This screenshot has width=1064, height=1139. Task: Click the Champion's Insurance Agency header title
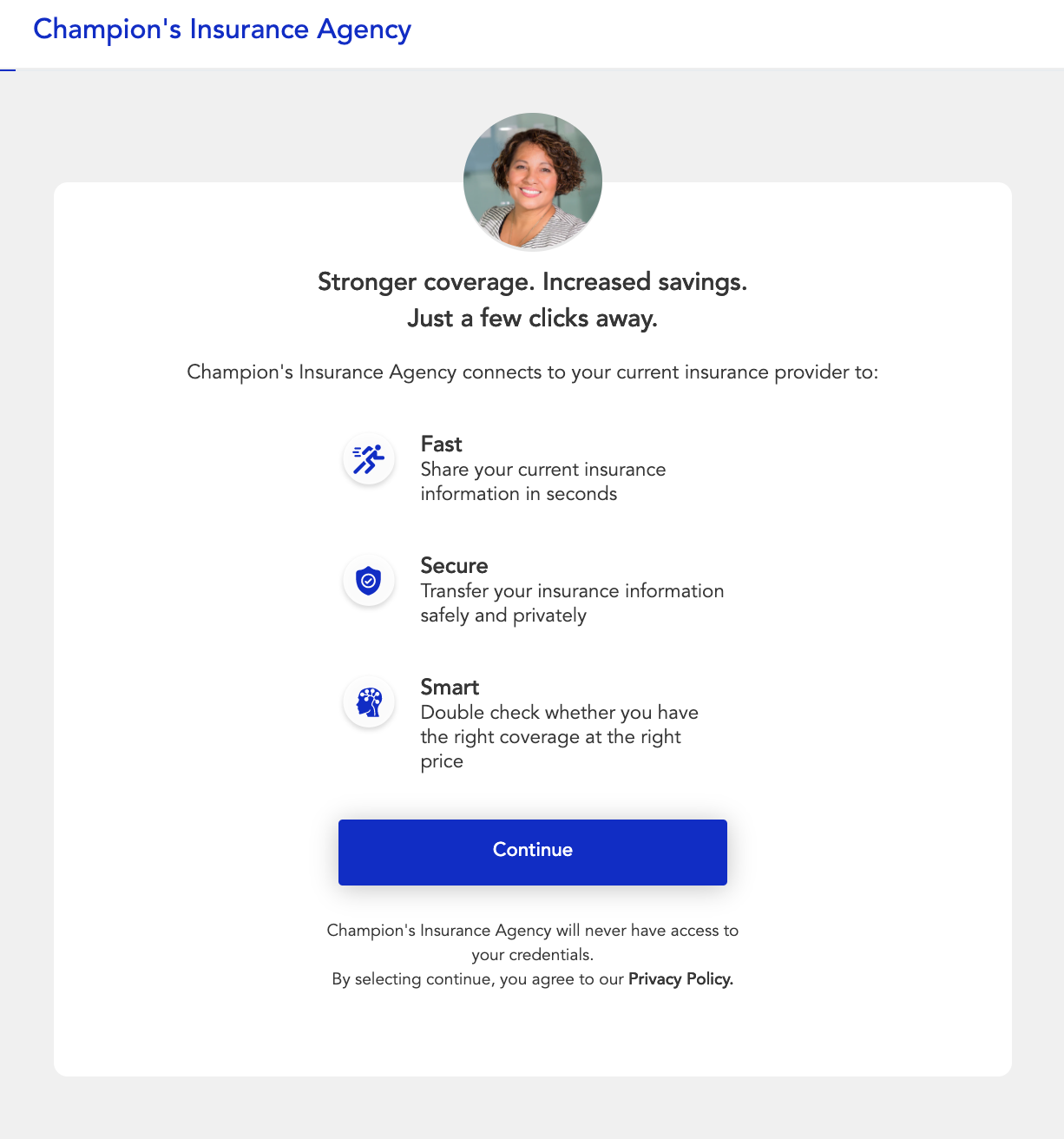pyautogui.click(x=222, y=30)
